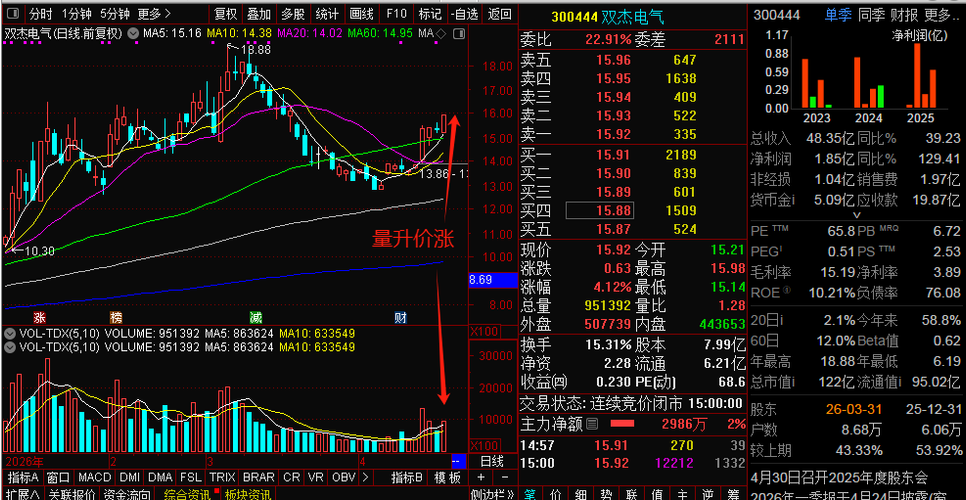
Task: Switch to 5分钟 chart period
Action: [x=115, y=14]
